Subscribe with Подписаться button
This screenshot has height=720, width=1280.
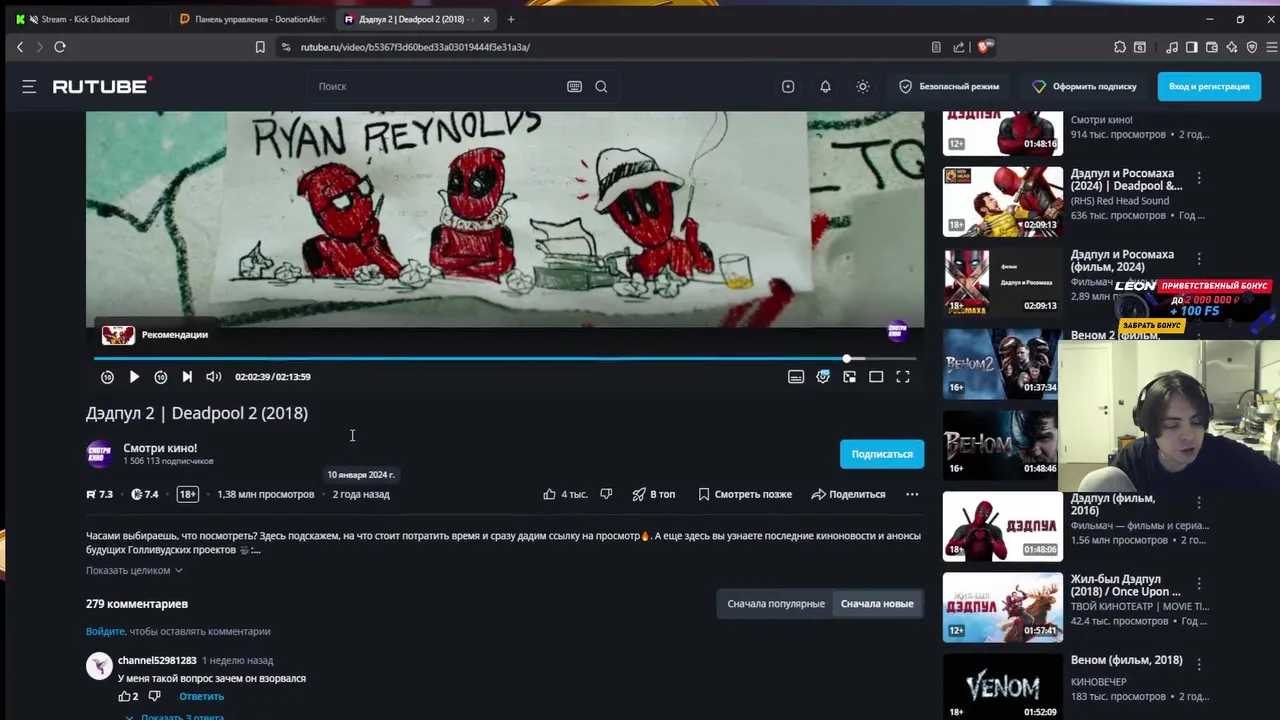pyautogui.click(x=882, y=454)
